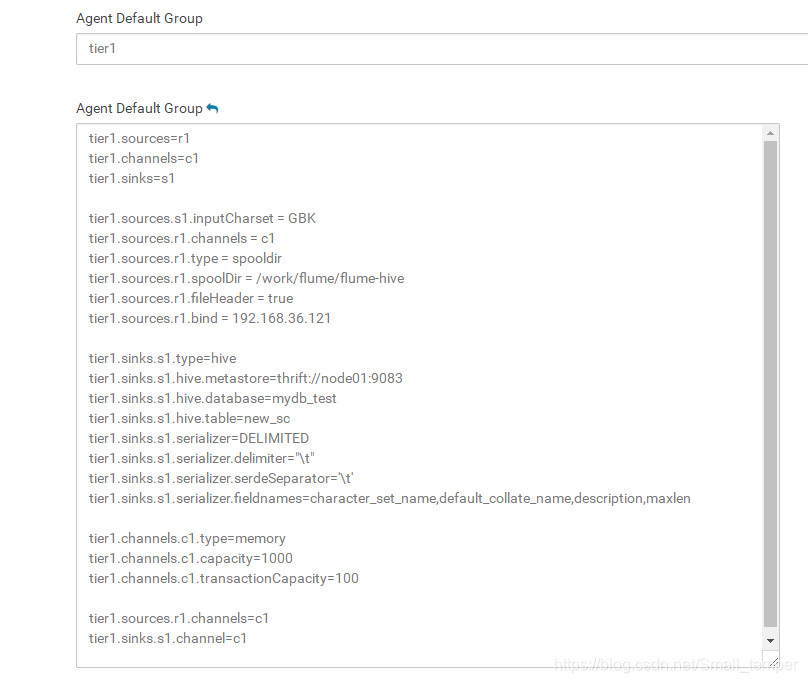Screen dimensions: 808x683
Task: Click the 'tier1.sources.r1.channels=c1' last-block line
Action: [179, 619]
